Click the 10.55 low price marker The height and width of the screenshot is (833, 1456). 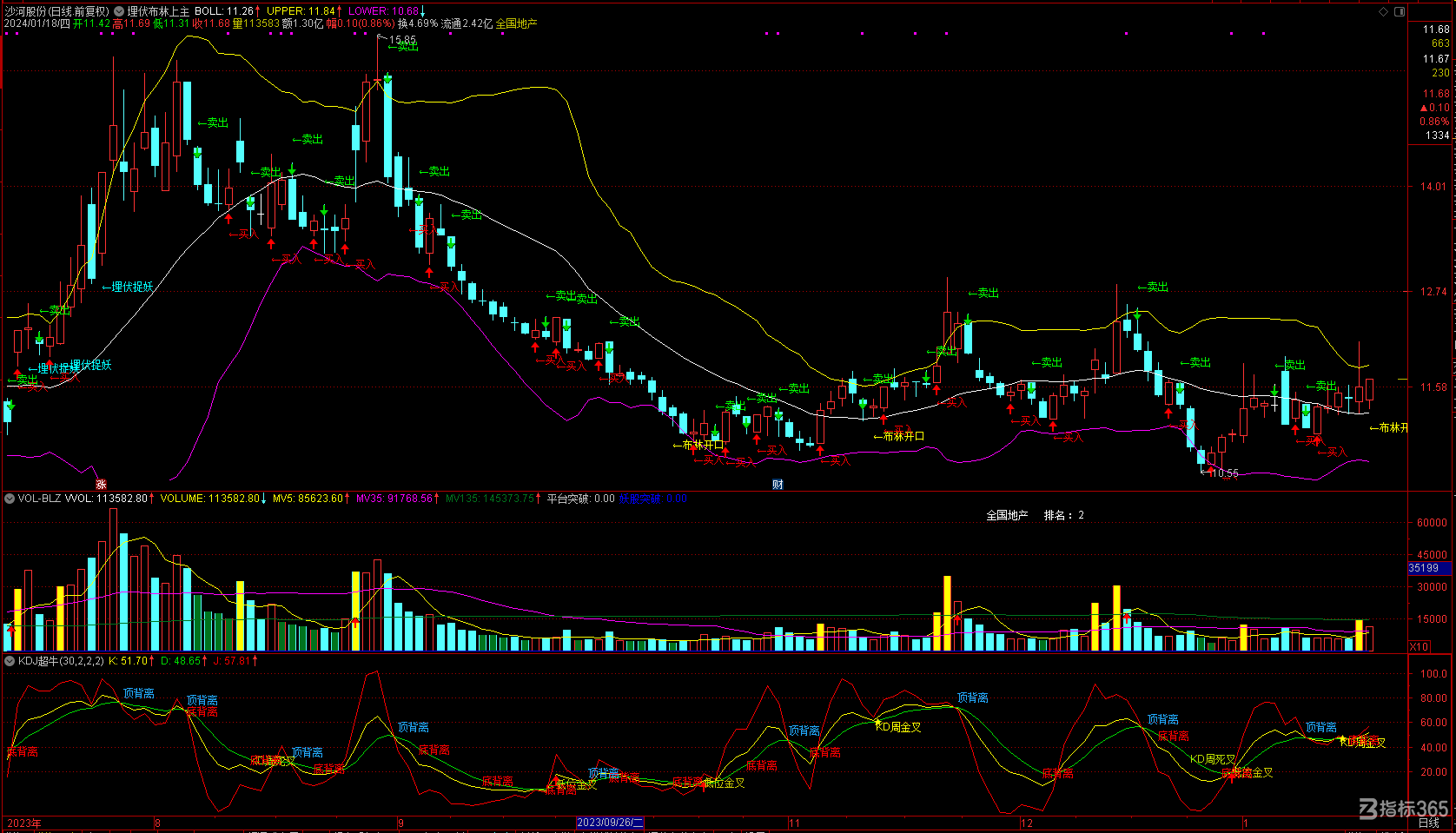[1224, 473]
